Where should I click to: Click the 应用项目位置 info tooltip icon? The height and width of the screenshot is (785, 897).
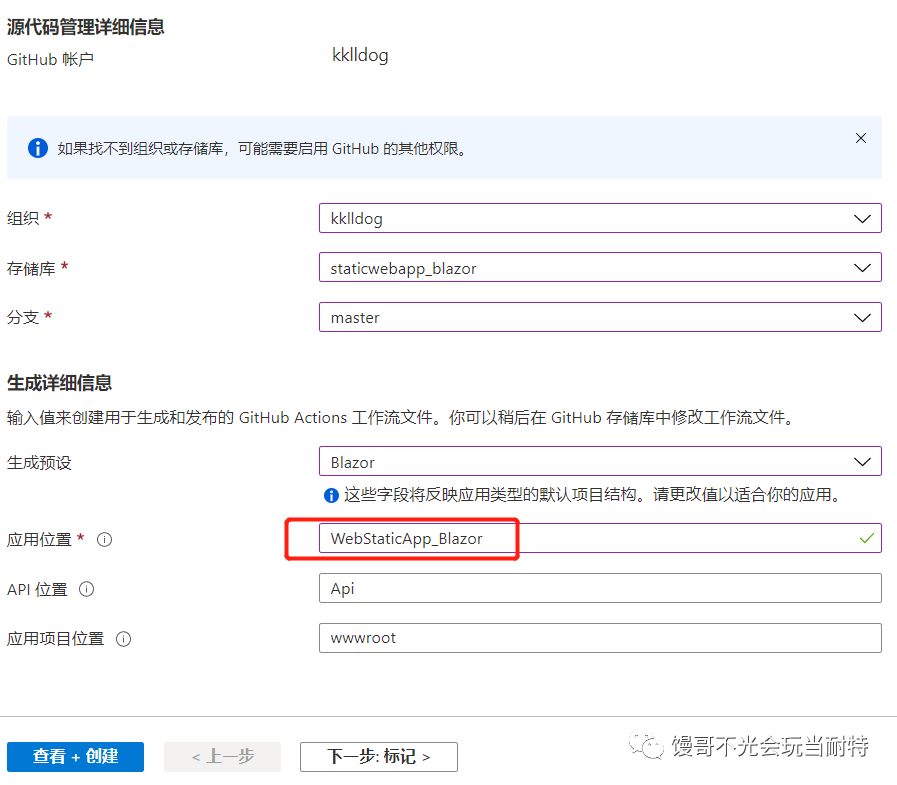coord(124,639)
